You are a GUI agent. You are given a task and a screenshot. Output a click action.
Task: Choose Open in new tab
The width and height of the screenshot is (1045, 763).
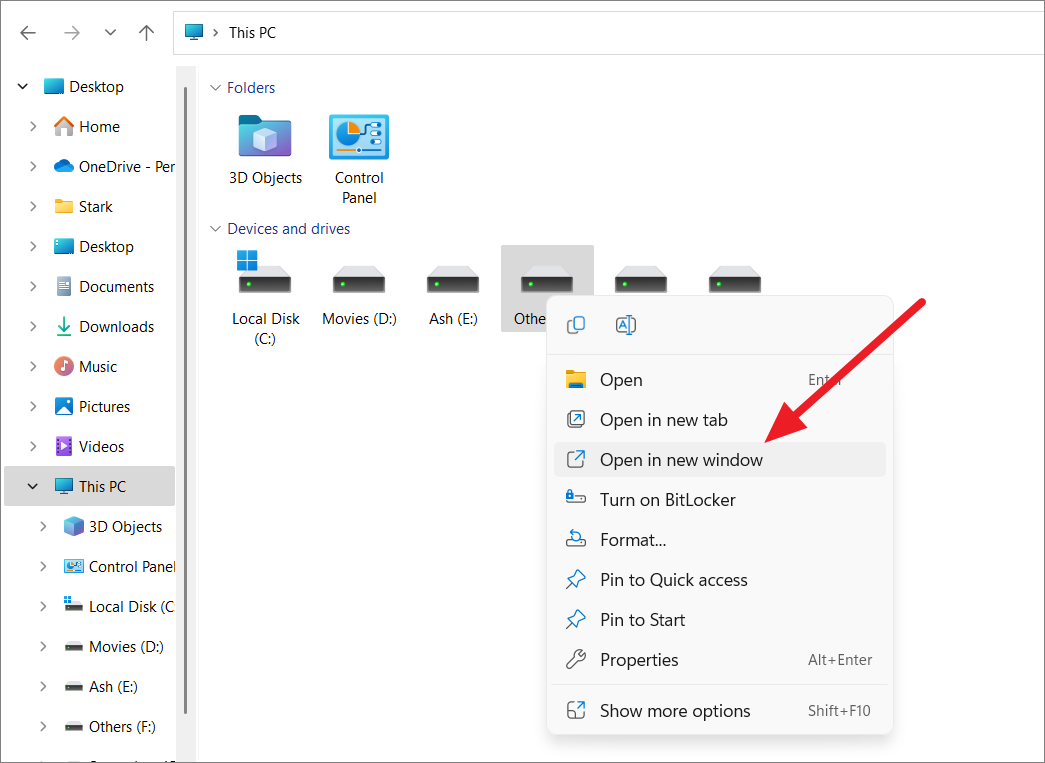pos(720,420)
